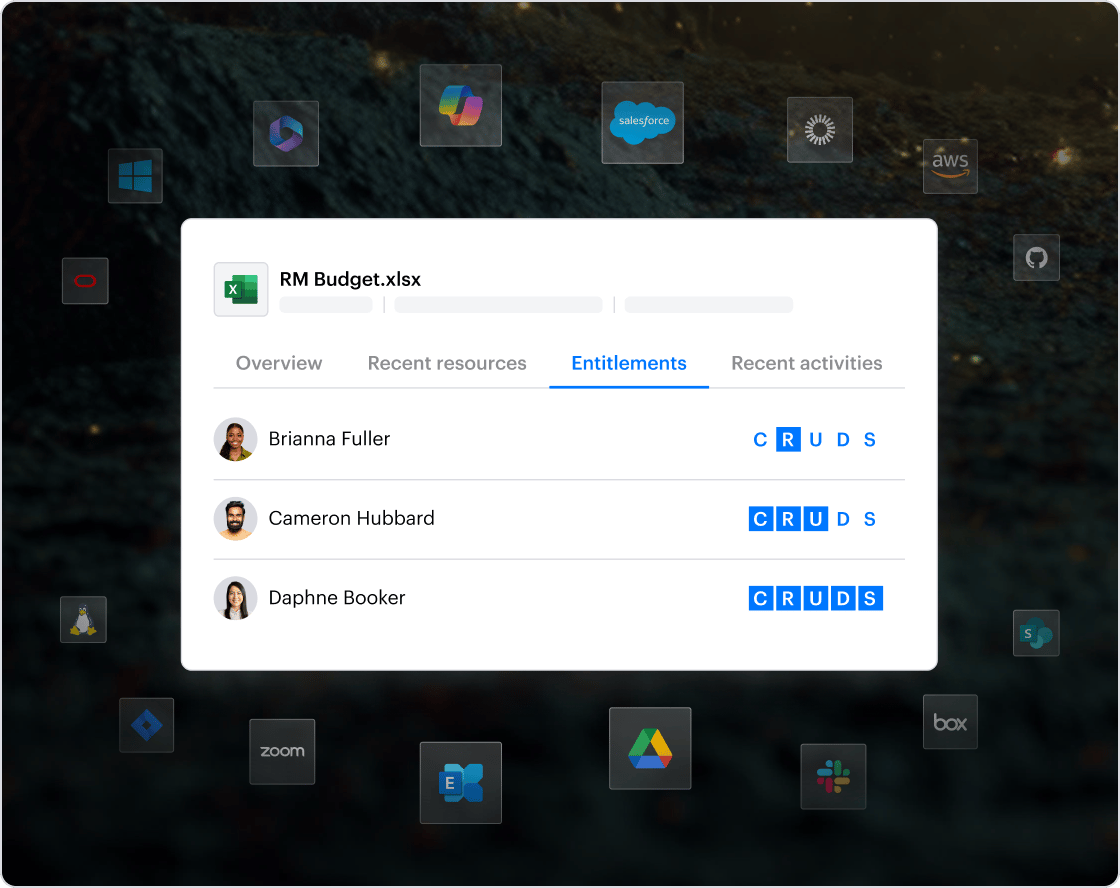Select the GitHub icon
This screenshot has width=1120, height=888.
click(x=1036, y=258)
